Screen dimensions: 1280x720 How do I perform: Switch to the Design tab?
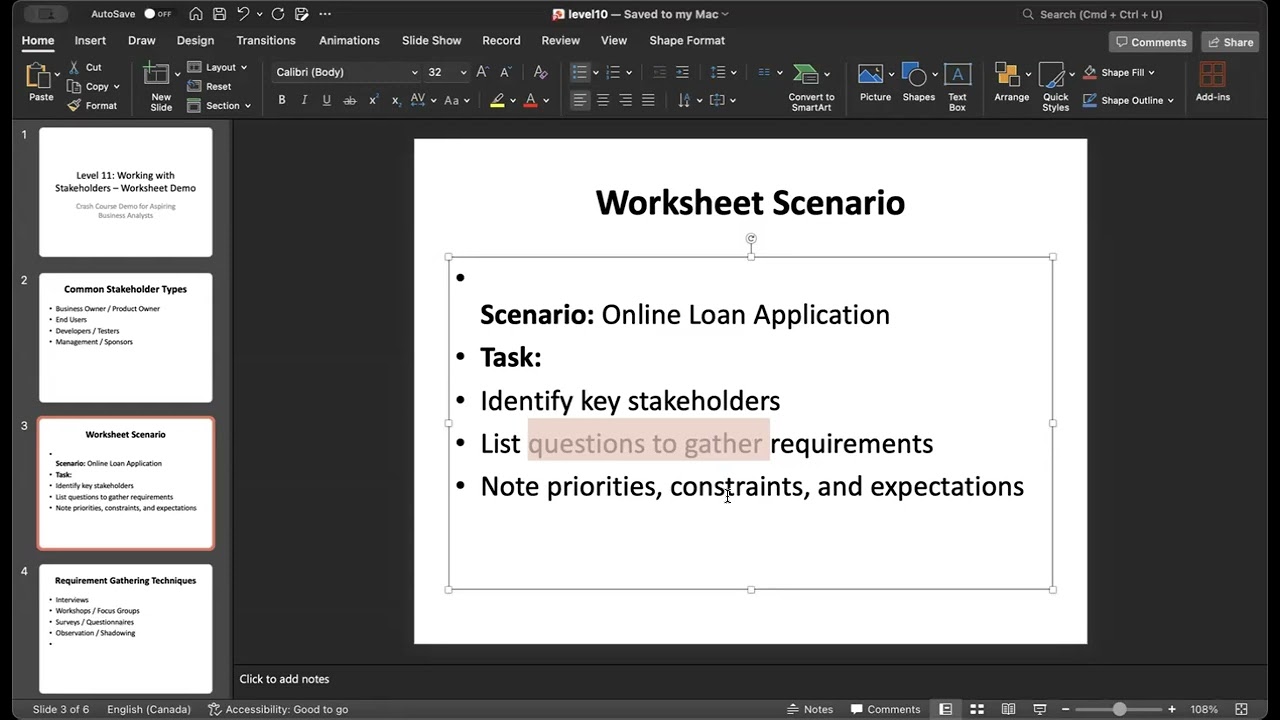[195, 41]
